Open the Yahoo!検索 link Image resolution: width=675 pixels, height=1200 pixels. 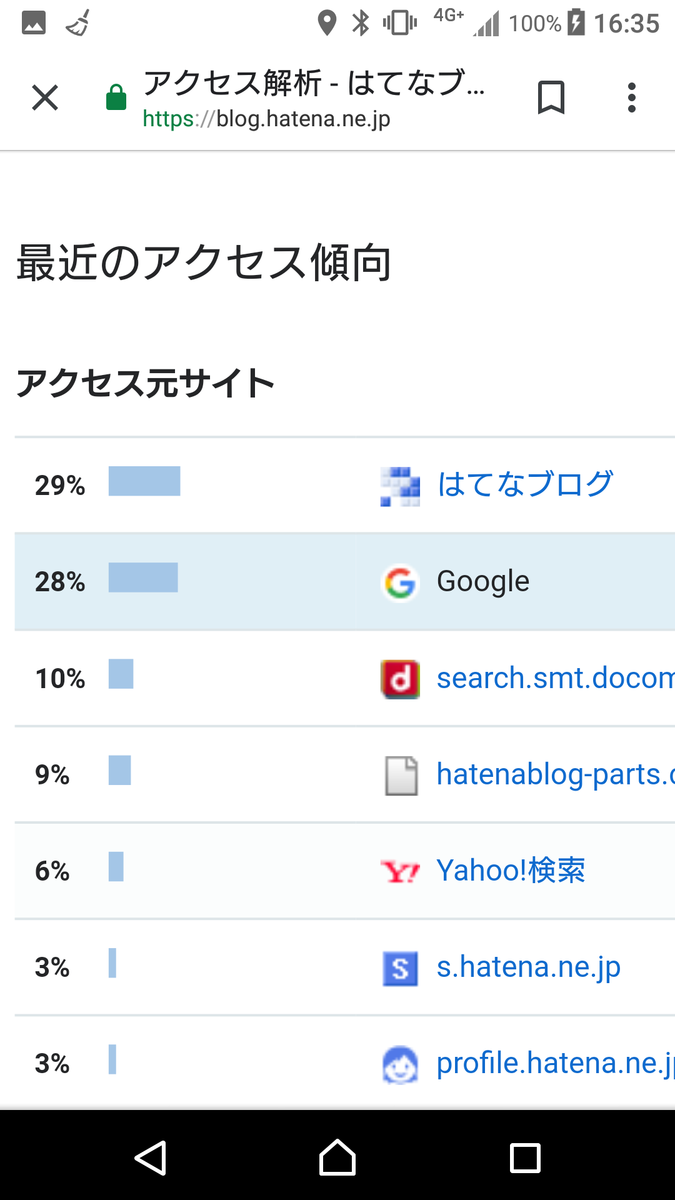tap(511, 870)
